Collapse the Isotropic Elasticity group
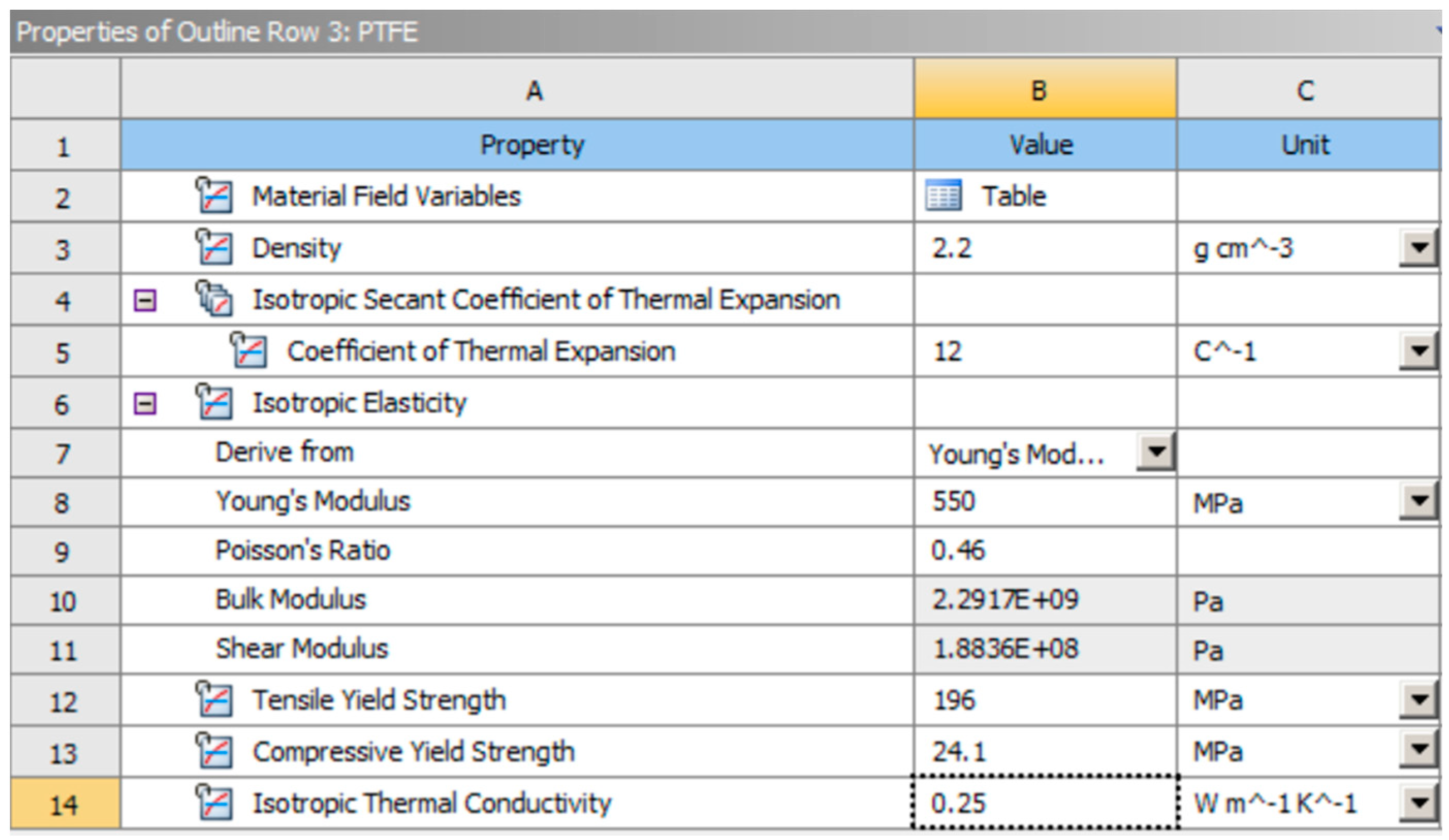 (145, 403)
